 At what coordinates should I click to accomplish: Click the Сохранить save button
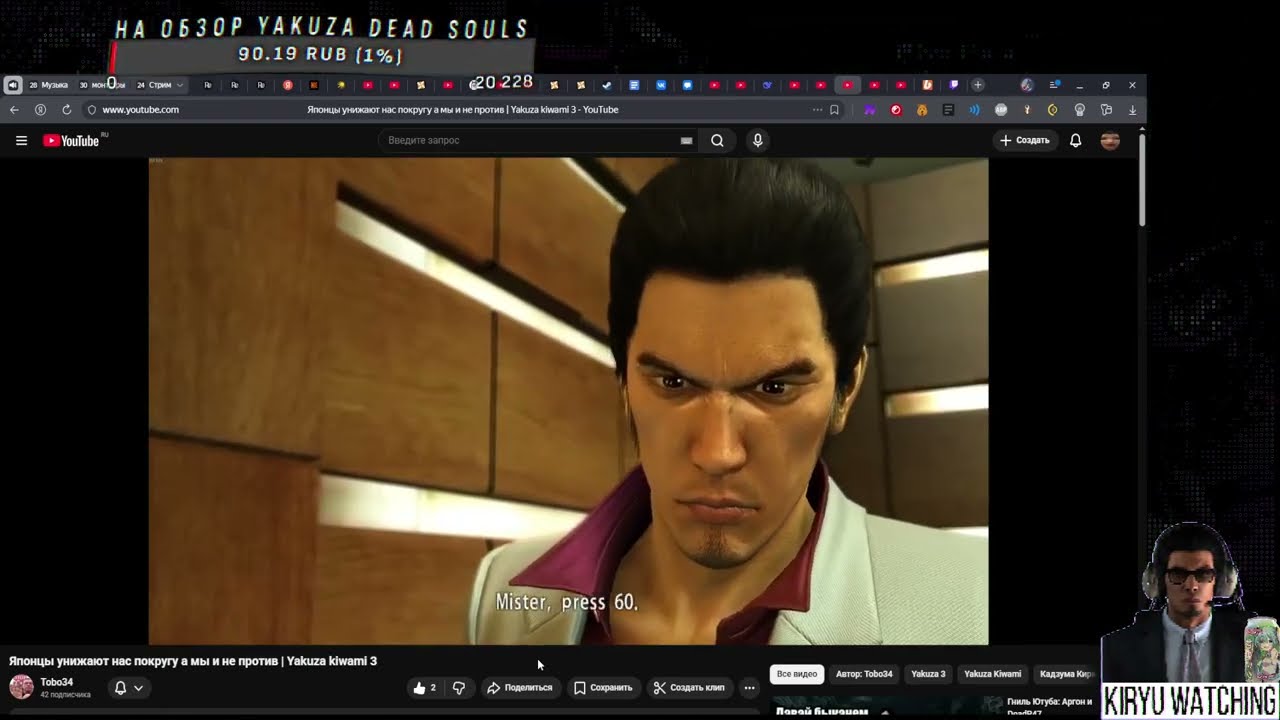click(603, 688)
